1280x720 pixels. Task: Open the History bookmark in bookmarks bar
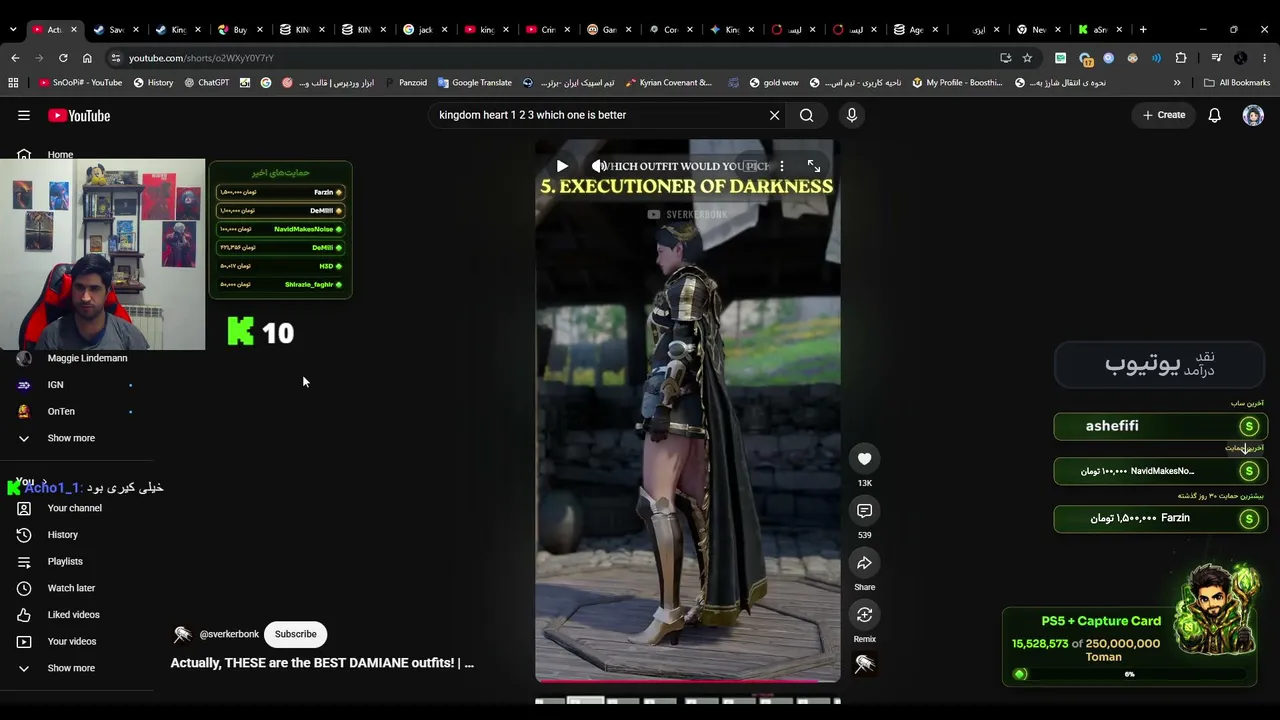153,83
